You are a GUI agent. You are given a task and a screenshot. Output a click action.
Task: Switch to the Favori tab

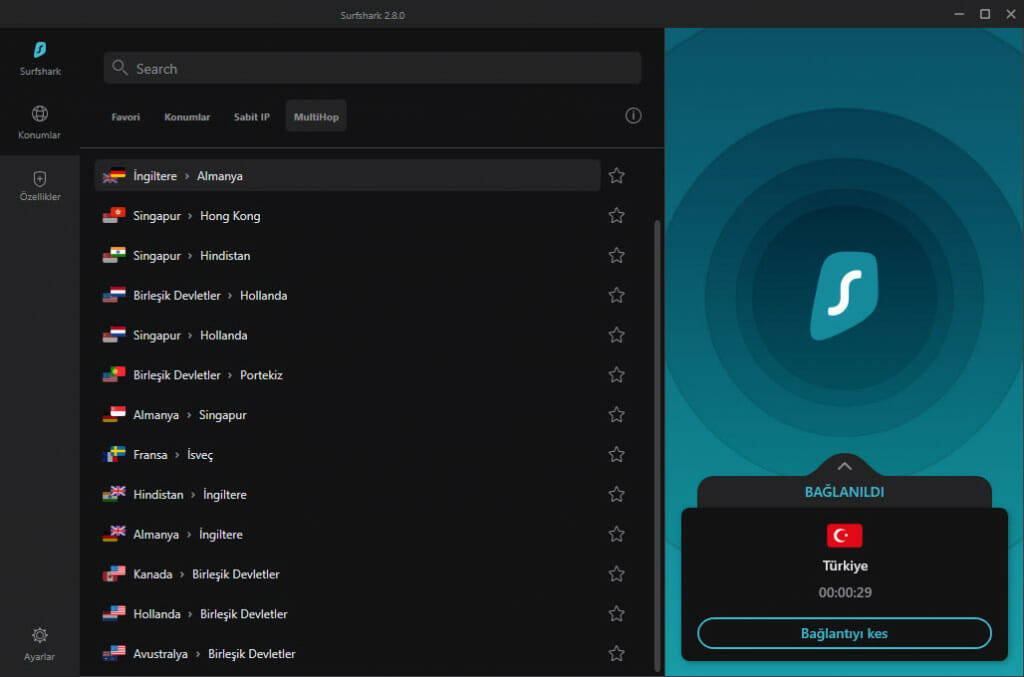(x=125, y=117)
